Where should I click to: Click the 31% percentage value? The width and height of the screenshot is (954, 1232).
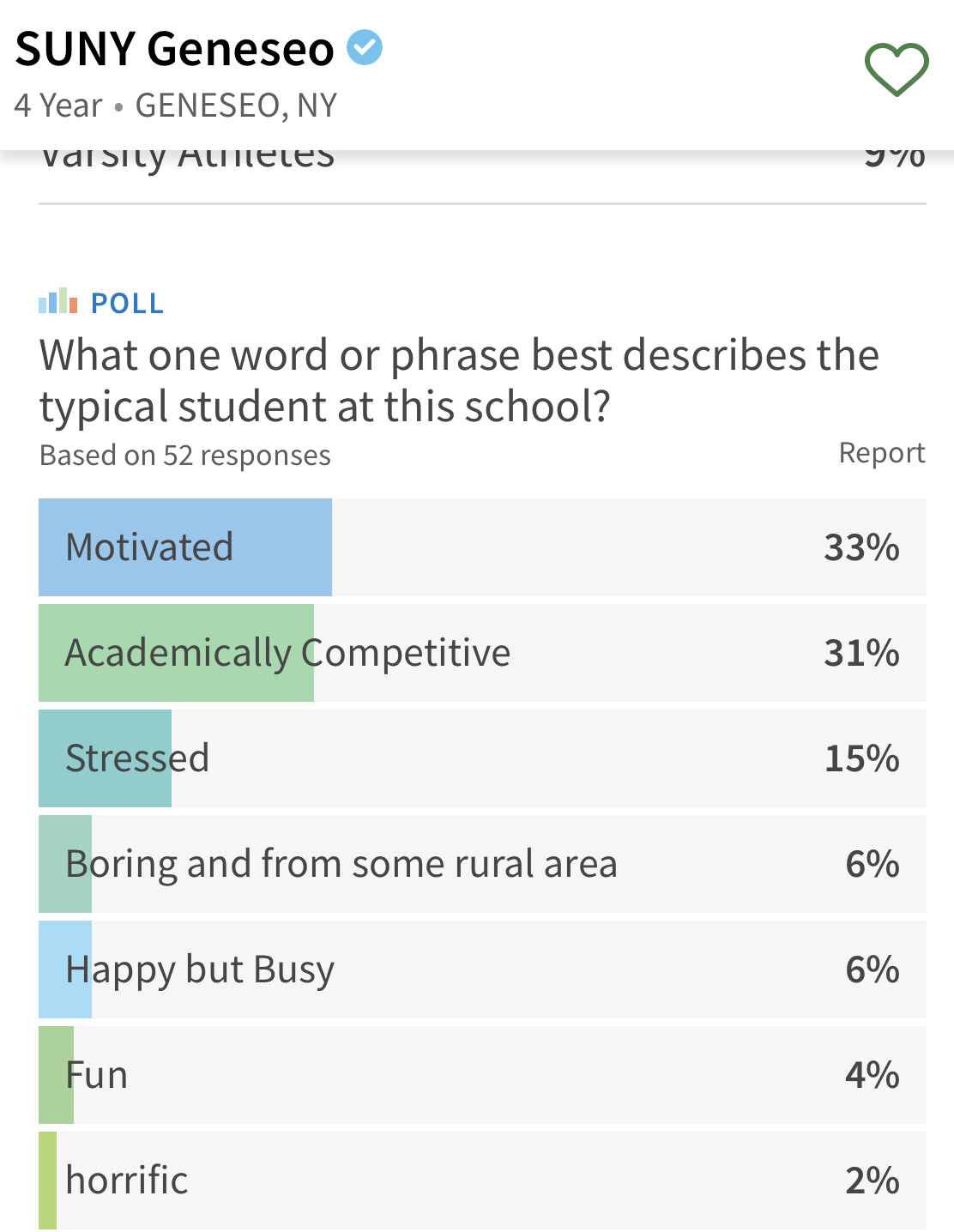[x=861, y=653]
